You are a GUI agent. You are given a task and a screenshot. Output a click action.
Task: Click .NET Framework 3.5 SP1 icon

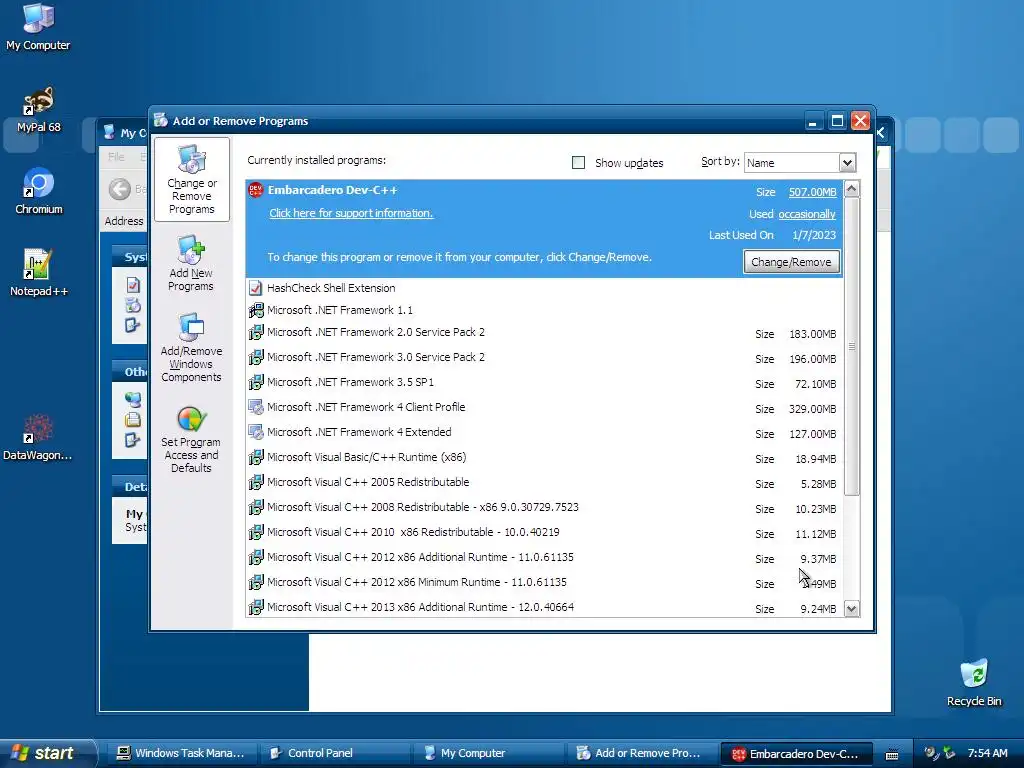pyautogui.click(x=255, y=382)
